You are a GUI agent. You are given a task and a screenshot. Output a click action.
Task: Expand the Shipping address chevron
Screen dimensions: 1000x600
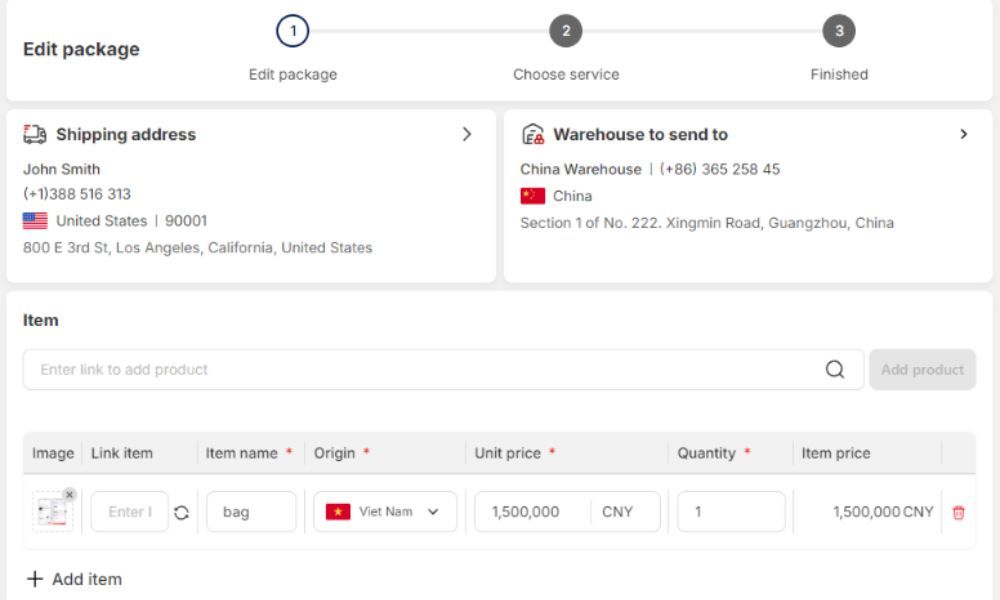click(467, 134)
